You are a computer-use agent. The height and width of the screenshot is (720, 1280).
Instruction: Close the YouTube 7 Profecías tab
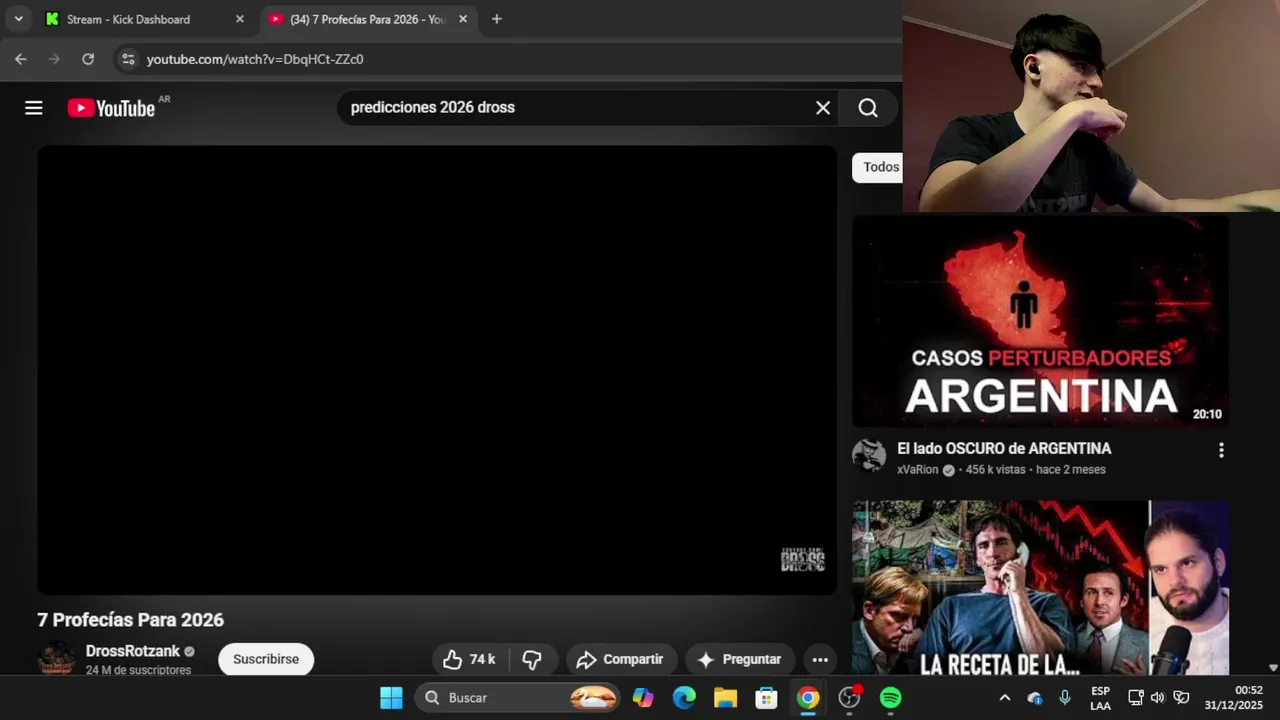coord(463,19)
